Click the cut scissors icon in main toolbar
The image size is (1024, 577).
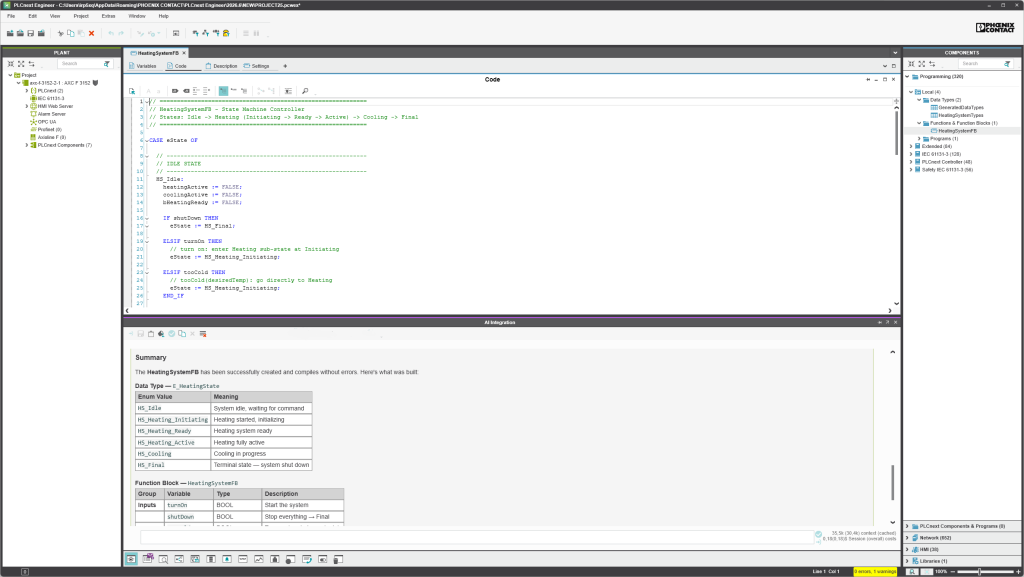click(60, 33)
